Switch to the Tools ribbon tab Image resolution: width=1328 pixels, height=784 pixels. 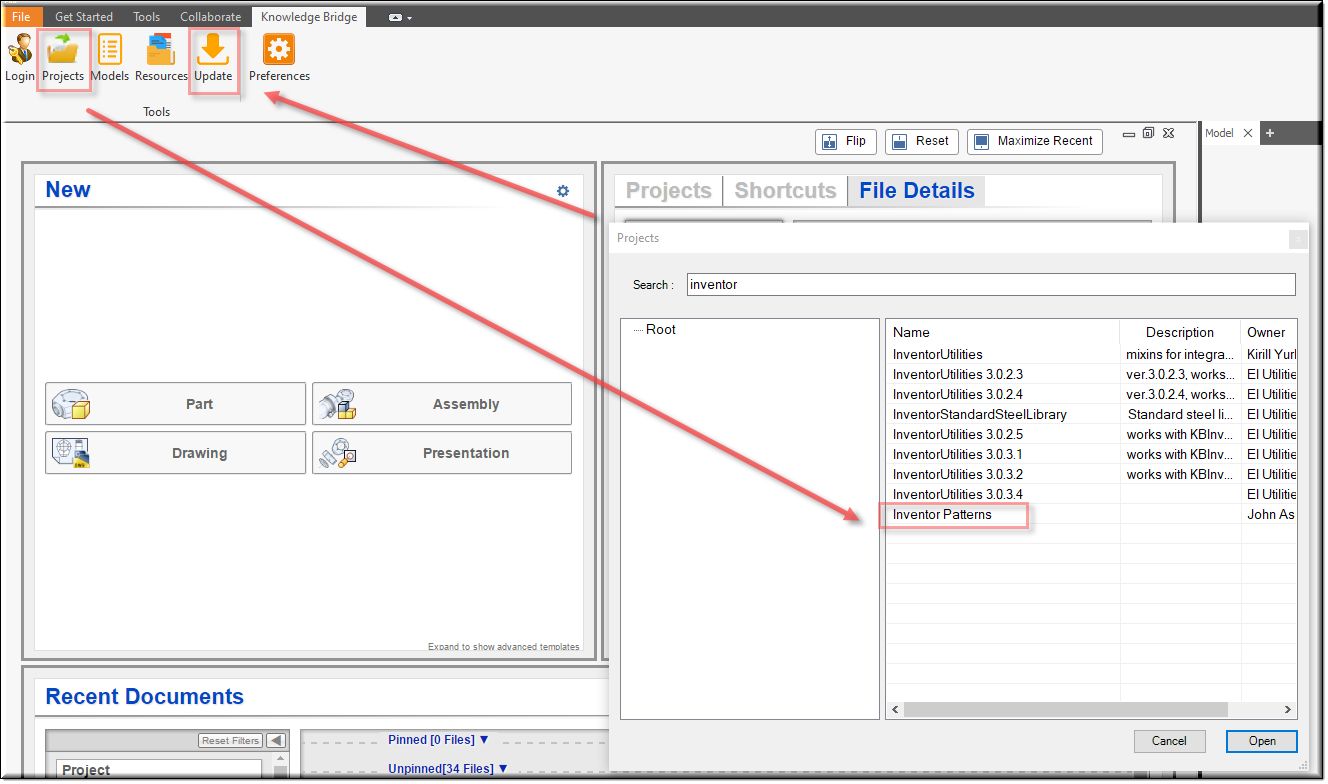point(147,17)
